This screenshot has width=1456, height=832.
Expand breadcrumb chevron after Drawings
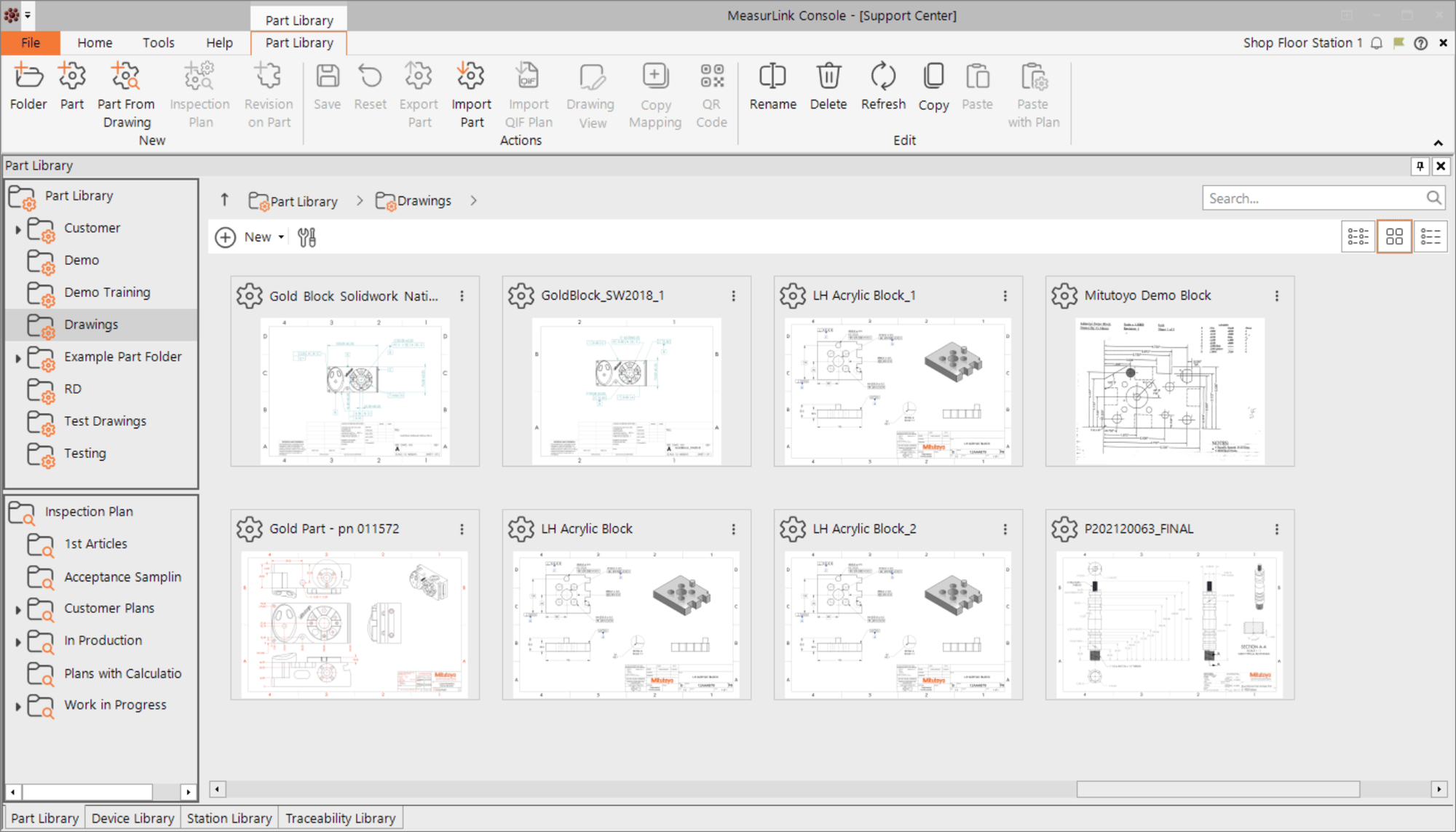coord(473,201)
